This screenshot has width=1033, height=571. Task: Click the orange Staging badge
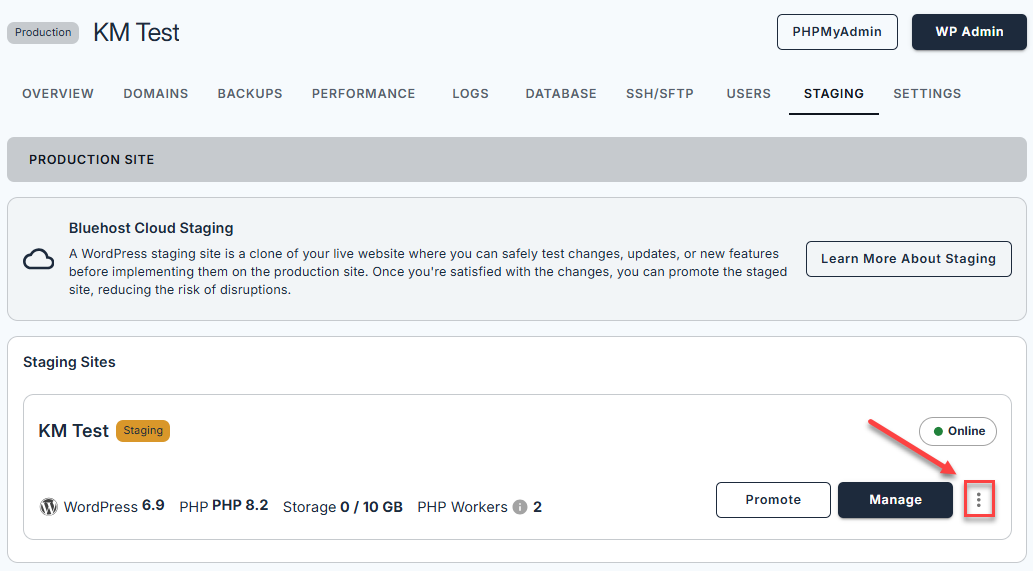click(x=143, y=431)
